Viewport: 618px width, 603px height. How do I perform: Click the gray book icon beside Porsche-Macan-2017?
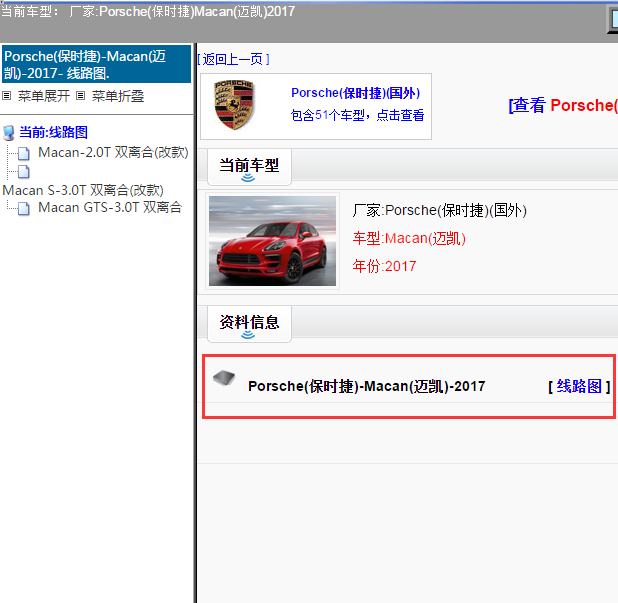[224, 378]
